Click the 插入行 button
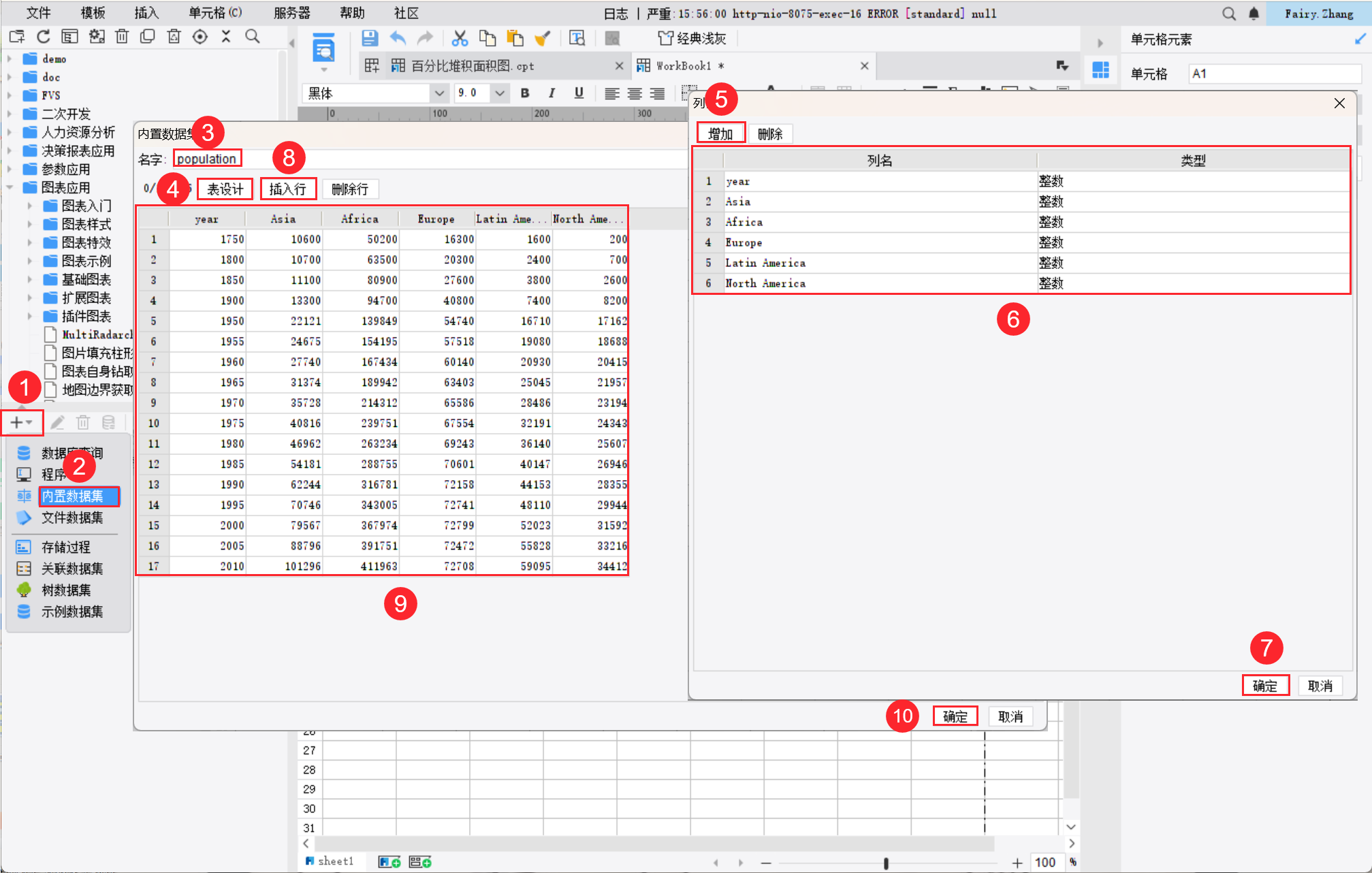The image size is (1372, 873). [x=288, y=189]
